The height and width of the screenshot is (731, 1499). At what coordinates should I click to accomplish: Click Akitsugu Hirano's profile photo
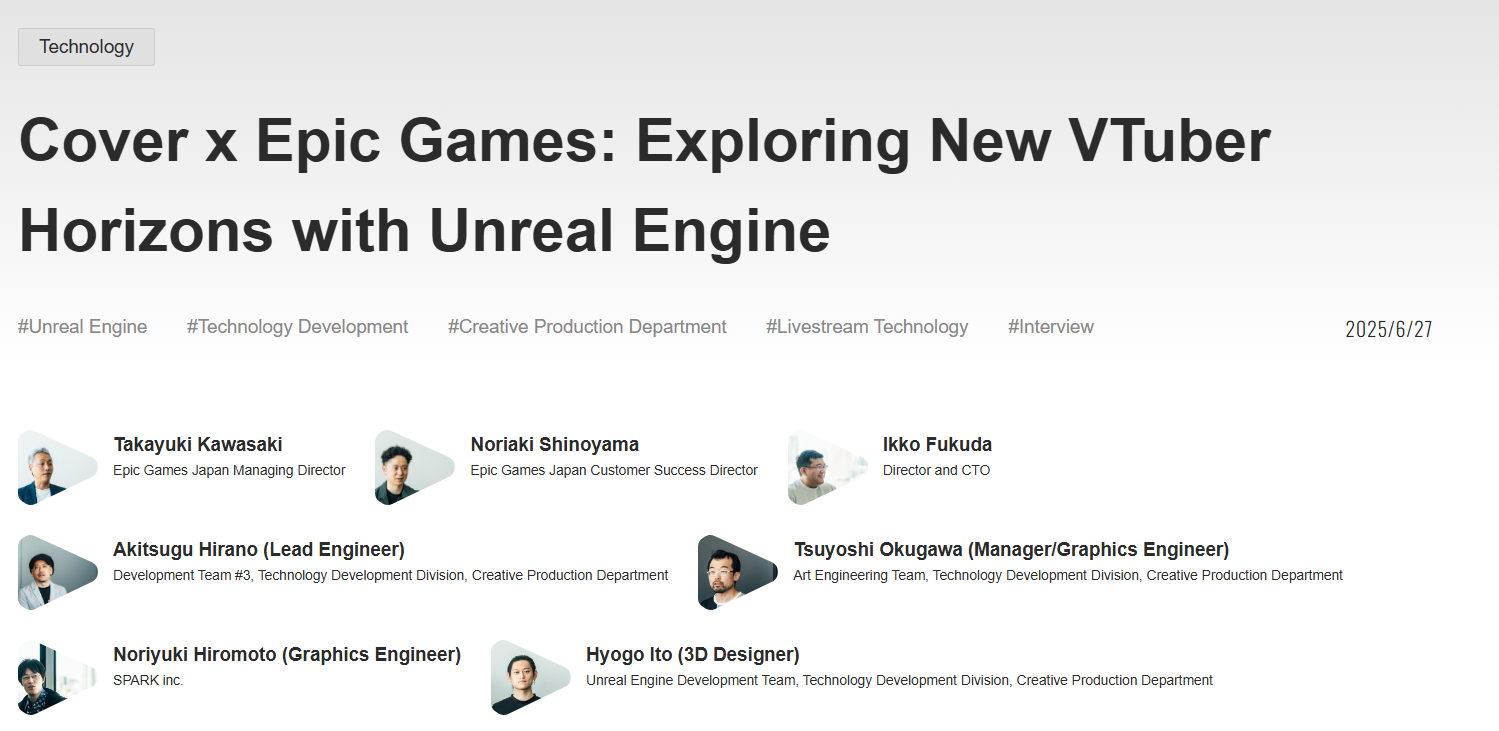coord(57,572)
